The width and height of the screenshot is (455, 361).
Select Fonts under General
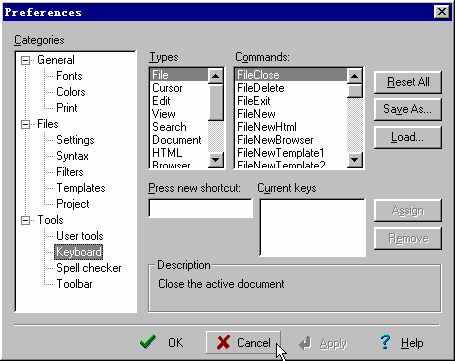coord(69,76)
